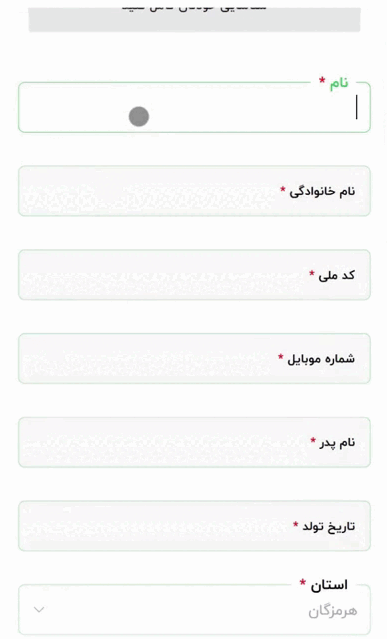Image resolution: width=387 pixels, height=639 pixels.
Task: Click the نام خانوادگی input field
Action: point(194,191)
